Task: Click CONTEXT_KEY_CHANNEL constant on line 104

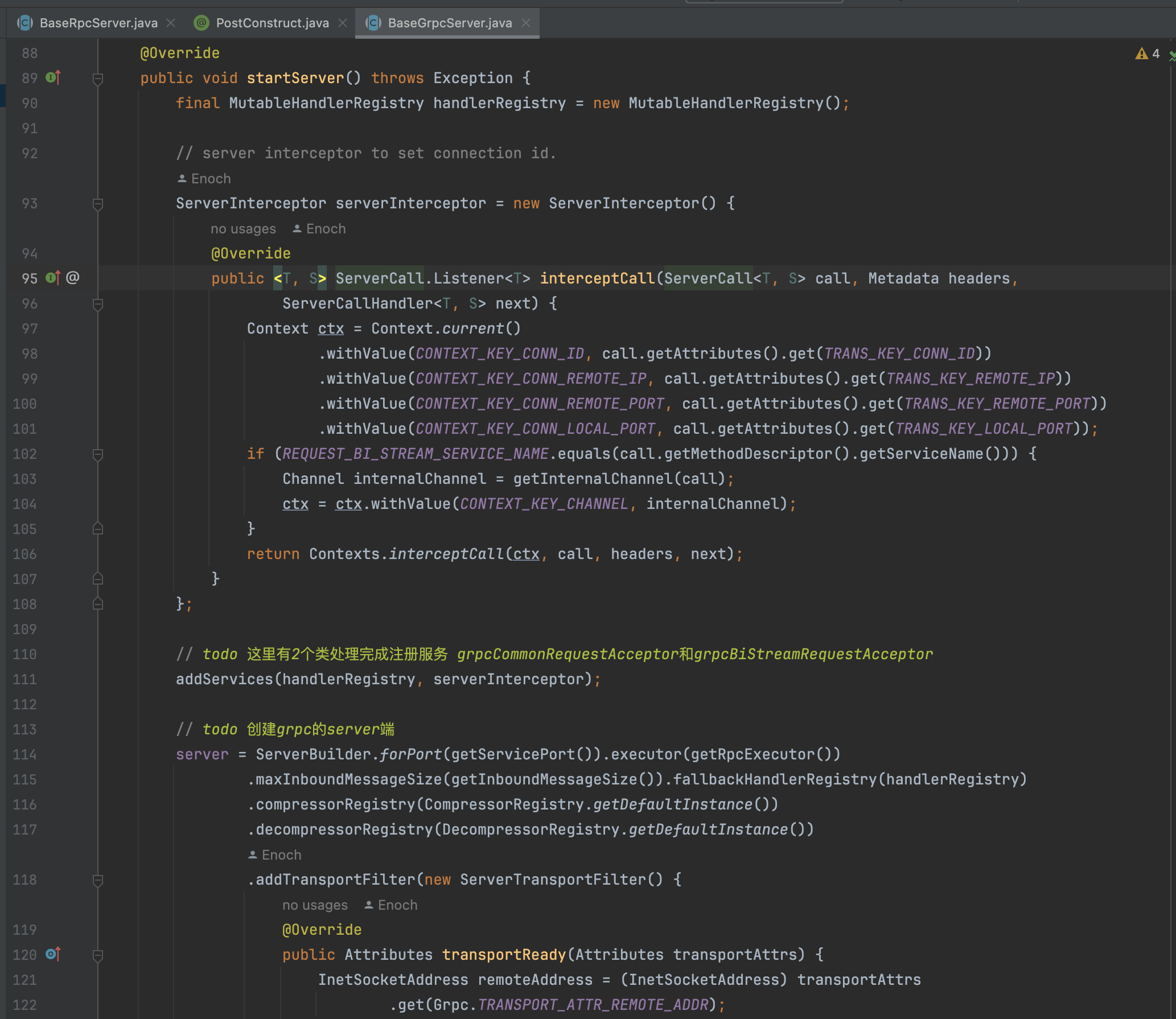Action: [x=544, y=504]
